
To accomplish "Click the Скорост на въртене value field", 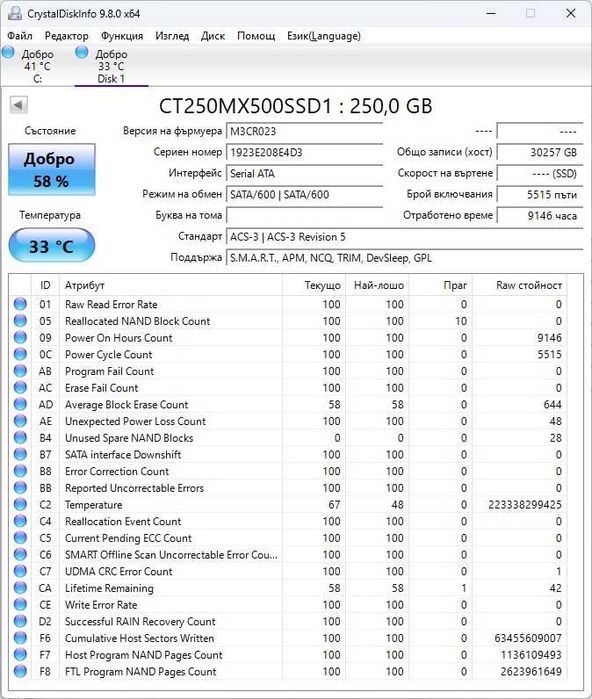I will coord(540,173).
